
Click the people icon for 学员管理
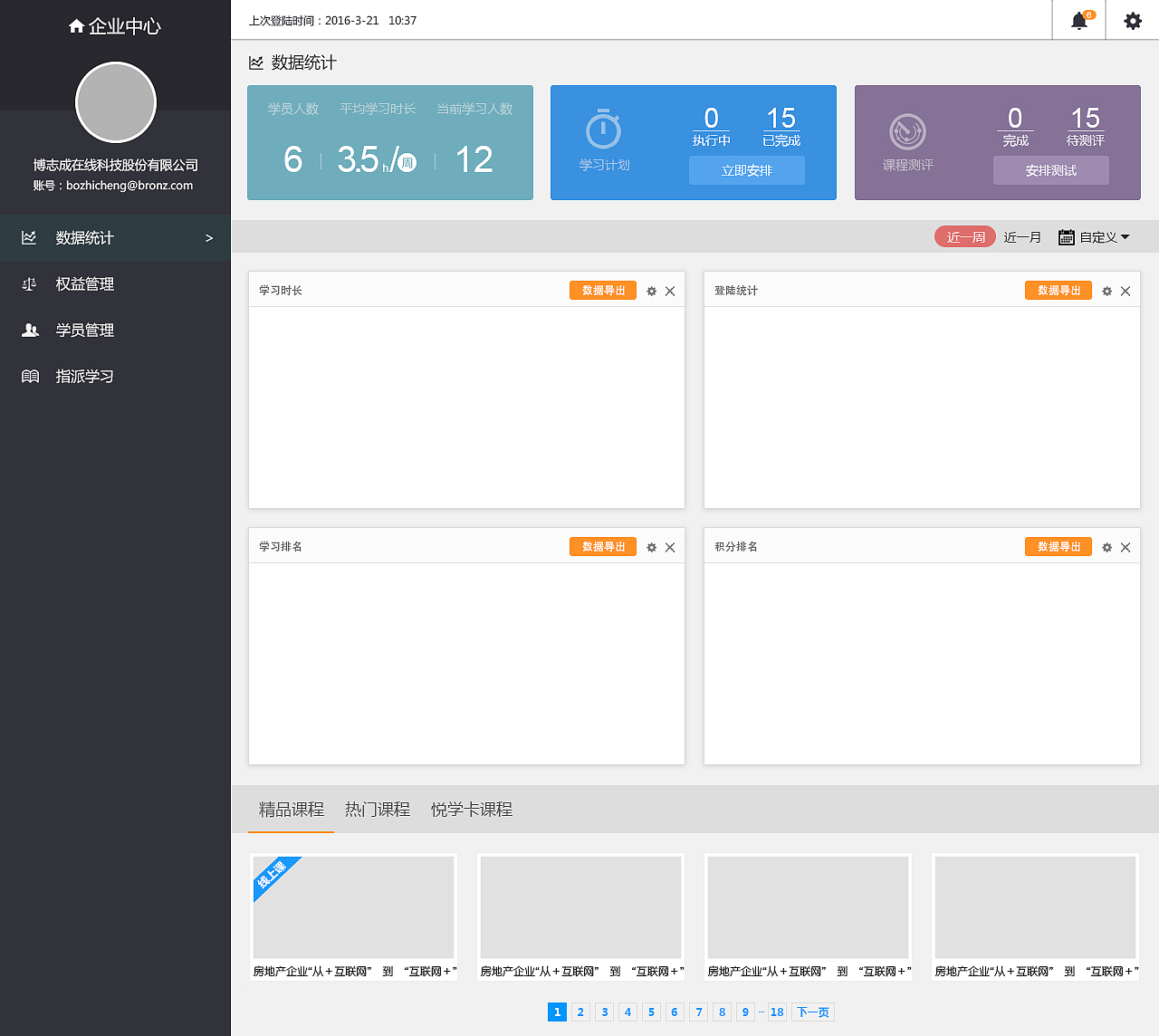tap(30, 330)
